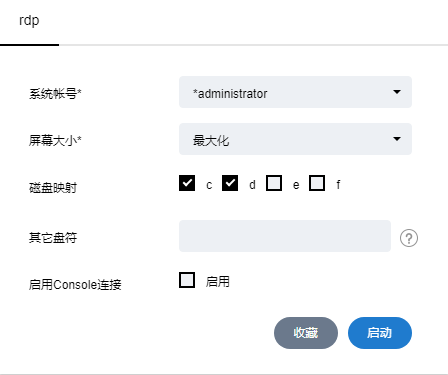Click the letter e drive label
Screen dimensions: 448x375
[x=296, y=185]
